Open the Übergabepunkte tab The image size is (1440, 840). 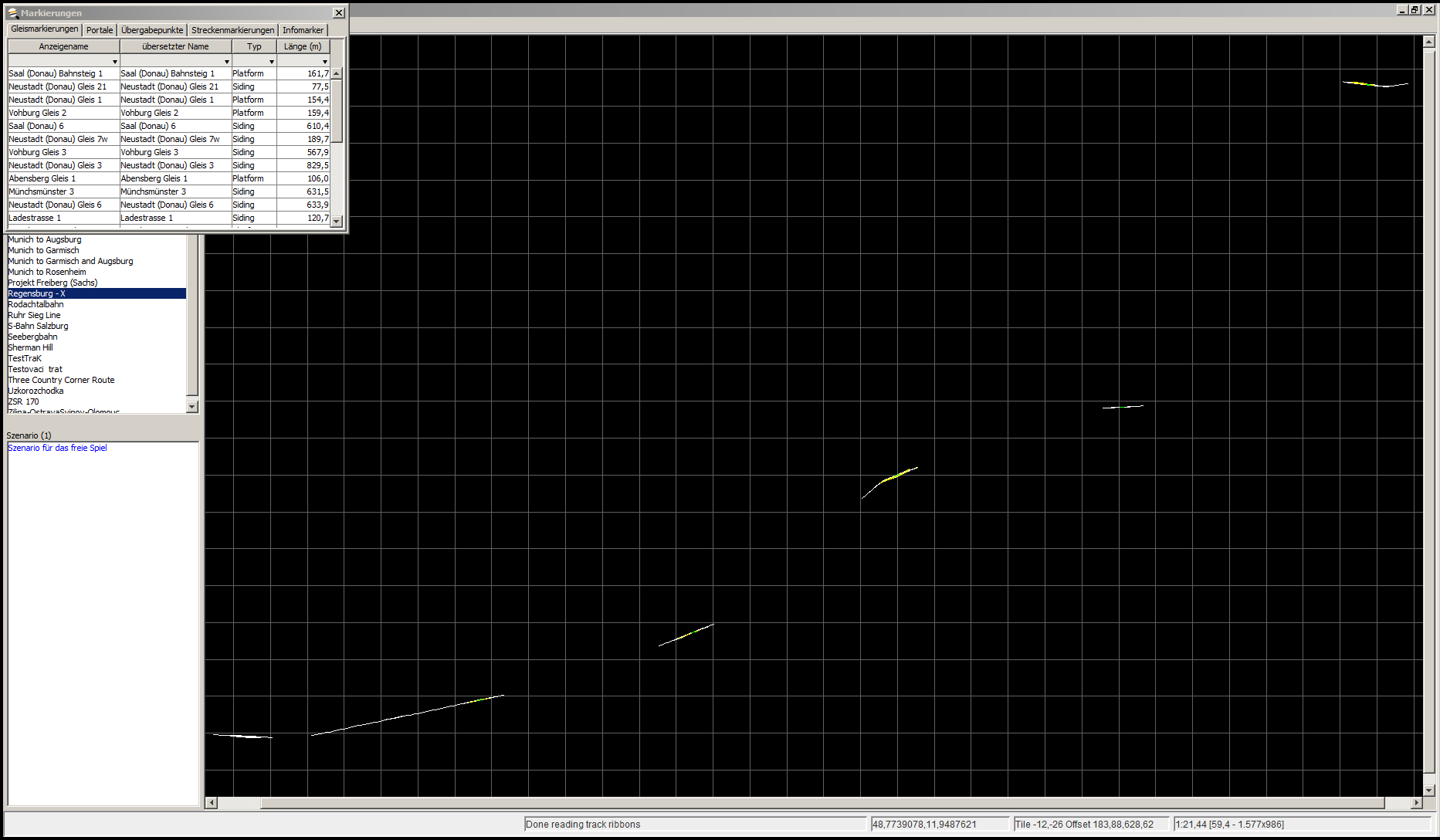[x=152, y=30]
